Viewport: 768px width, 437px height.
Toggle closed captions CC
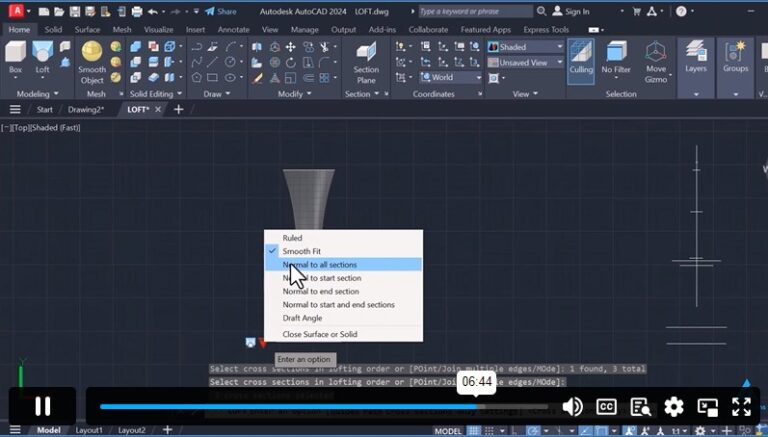(x=606, y=407)
